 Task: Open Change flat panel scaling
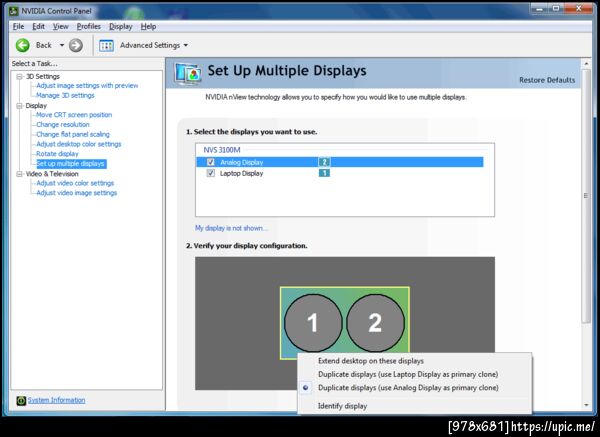point(73,134)
